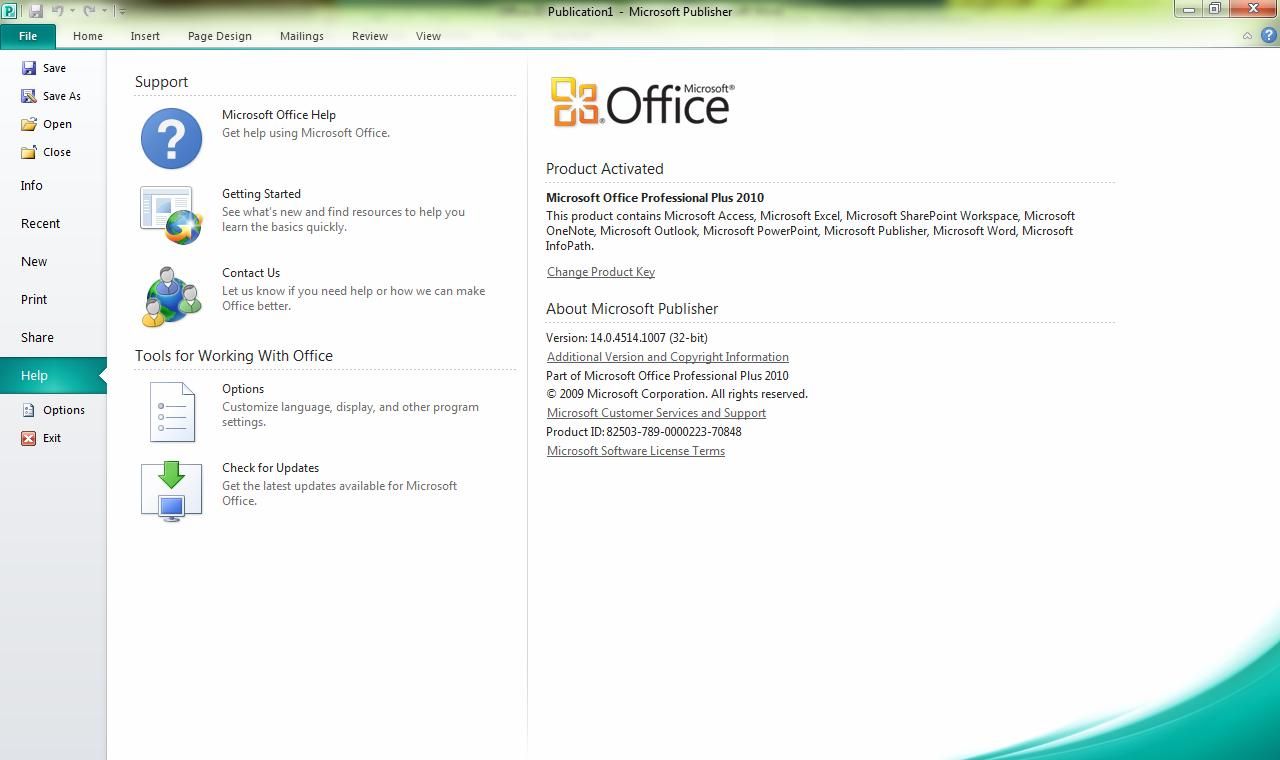This screenshot has width=1280, height=760.
Task: Open Options via the settings page icon
Action: tap(170, 410)
